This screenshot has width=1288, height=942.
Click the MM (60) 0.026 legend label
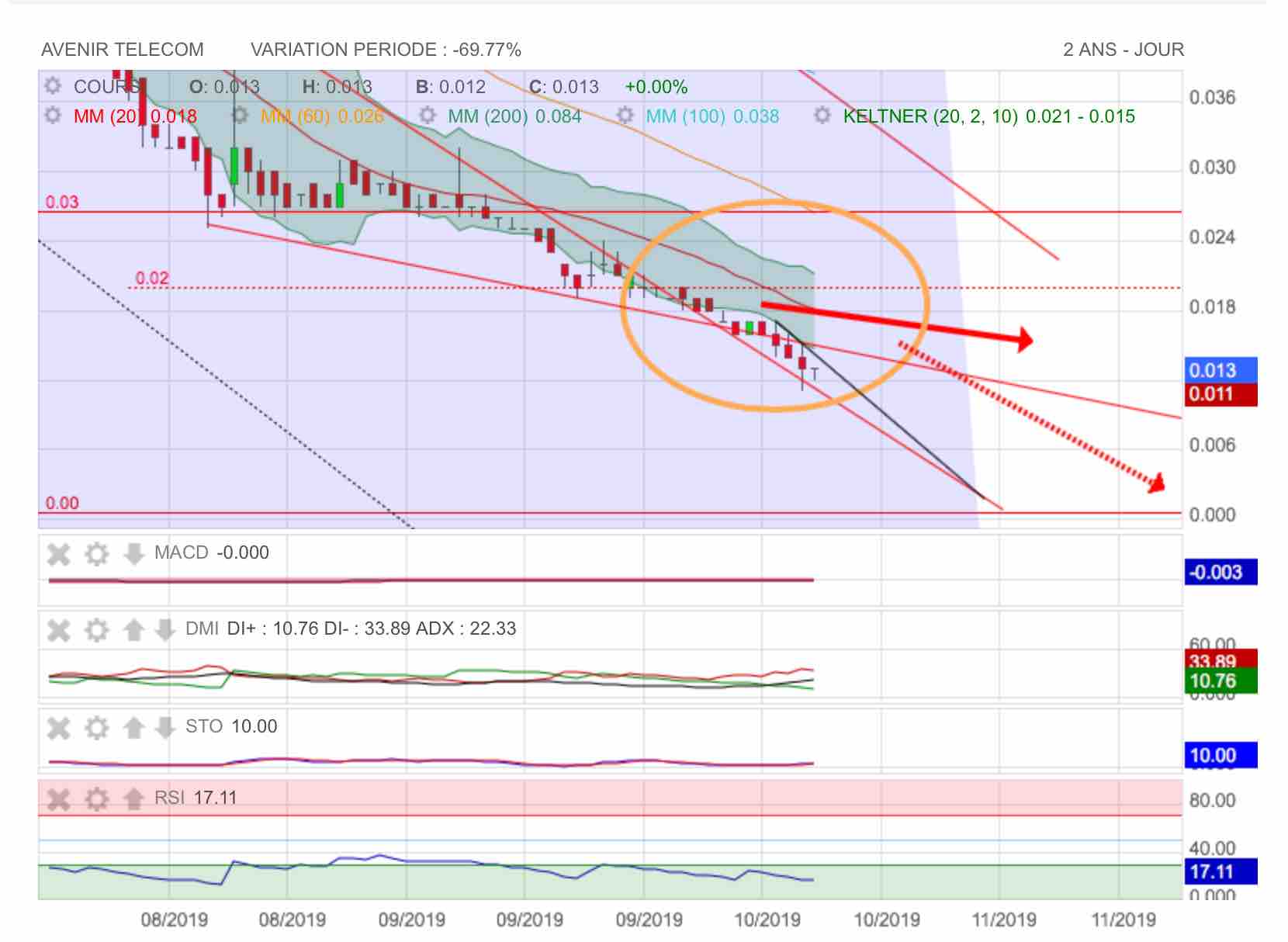(322, 116)
